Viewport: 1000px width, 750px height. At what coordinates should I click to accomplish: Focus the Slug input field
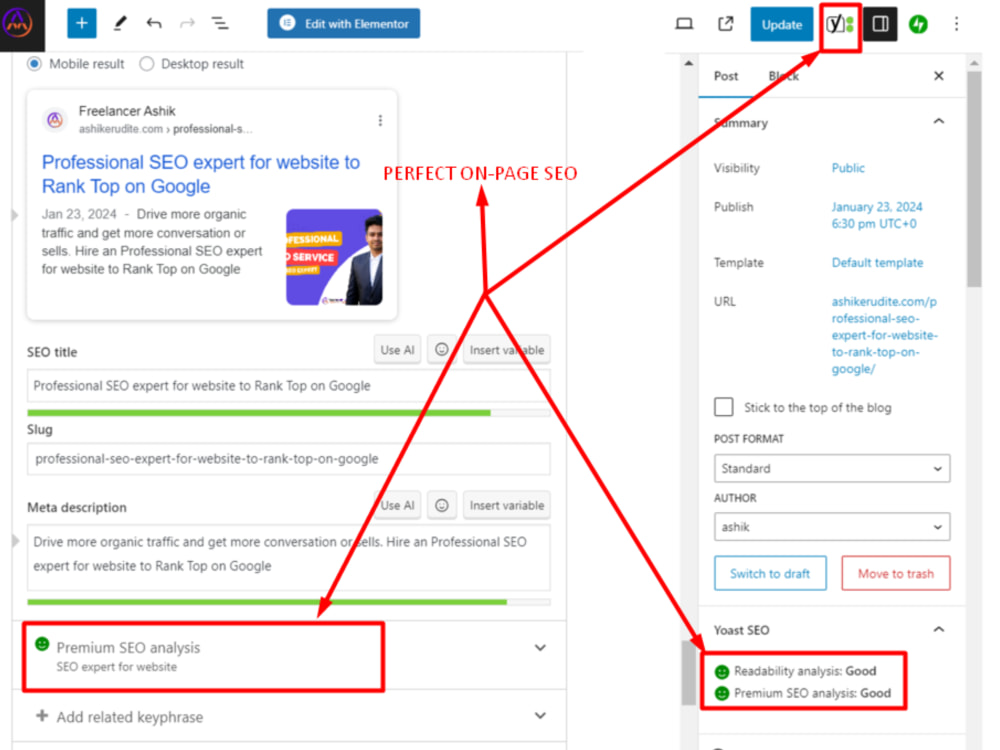(x=288, y=459)
